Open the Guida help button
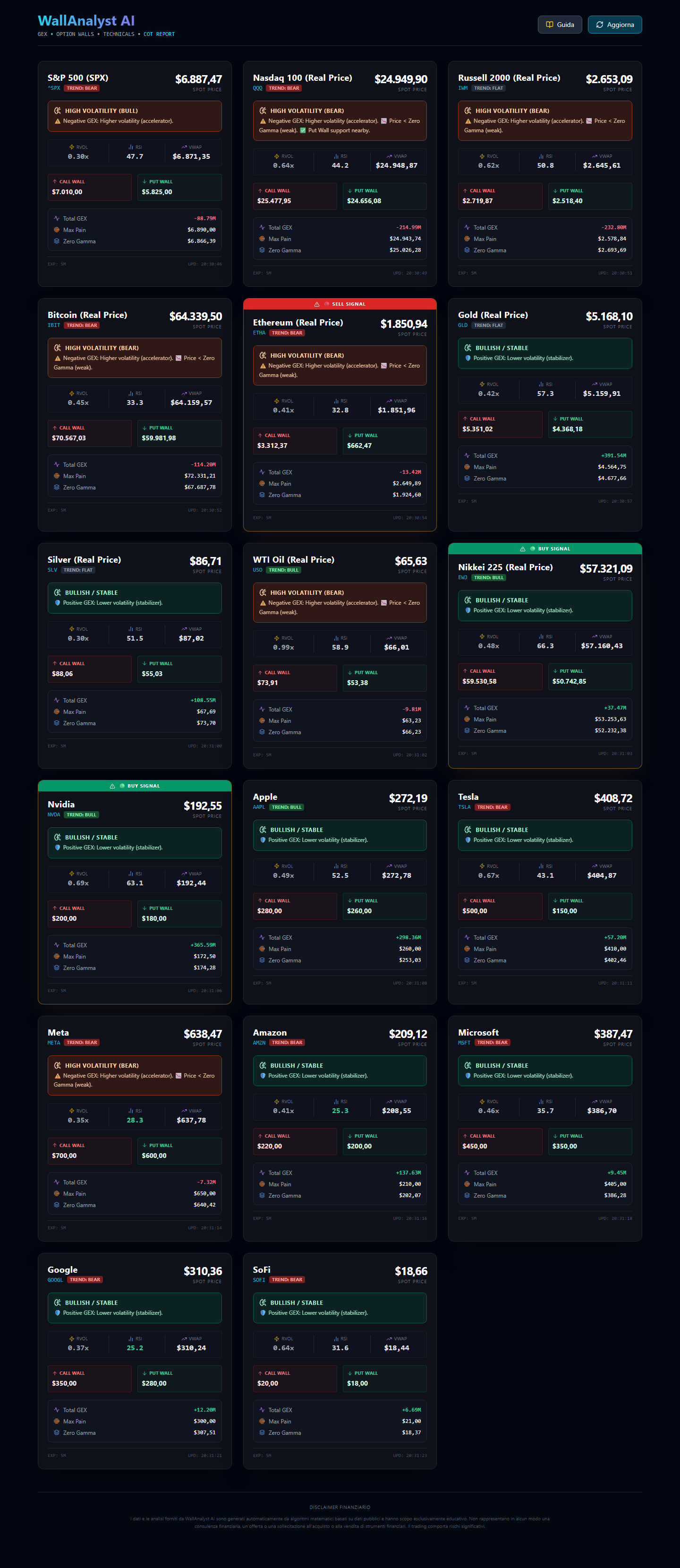The image size is (680, 1568). tap(560, 25)
